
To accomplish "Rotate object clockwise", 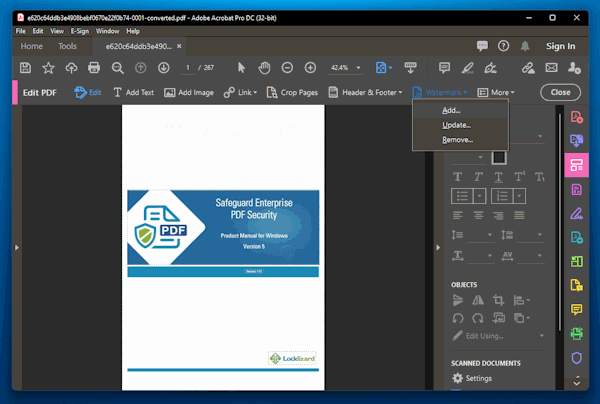I will click(478, 318).
